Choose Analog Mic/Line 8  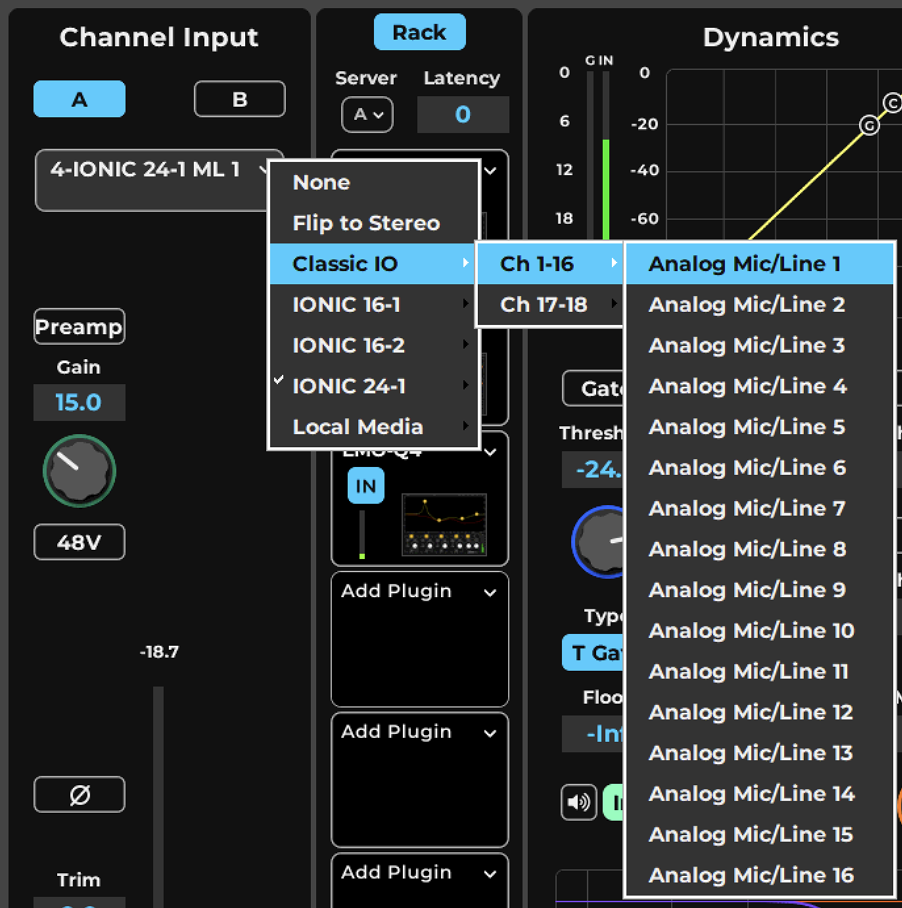click(x=760, y=549)
